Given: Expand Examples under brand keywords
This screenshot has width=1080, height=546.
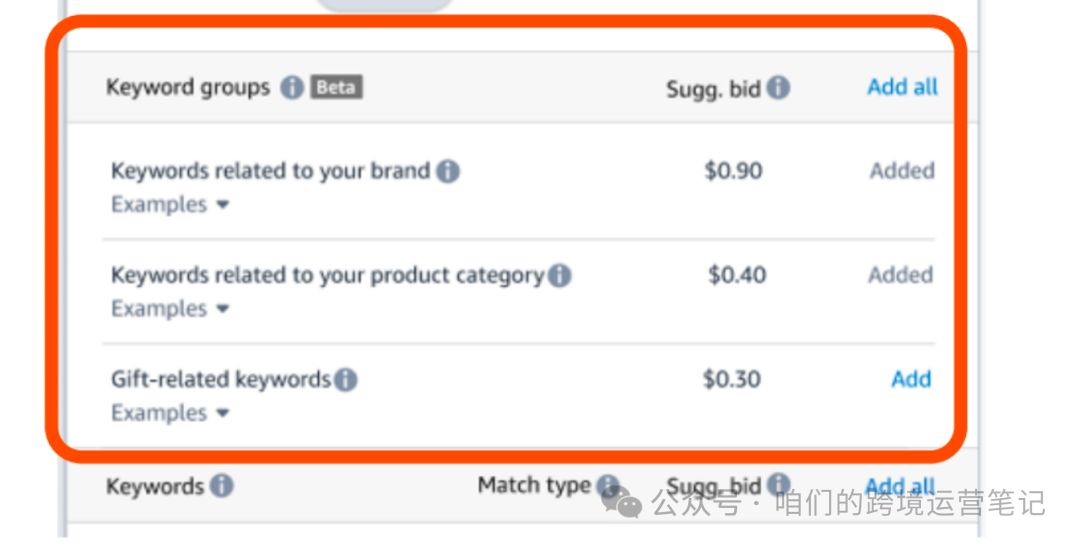Looking at the screenshot, I should coord(170,204).
